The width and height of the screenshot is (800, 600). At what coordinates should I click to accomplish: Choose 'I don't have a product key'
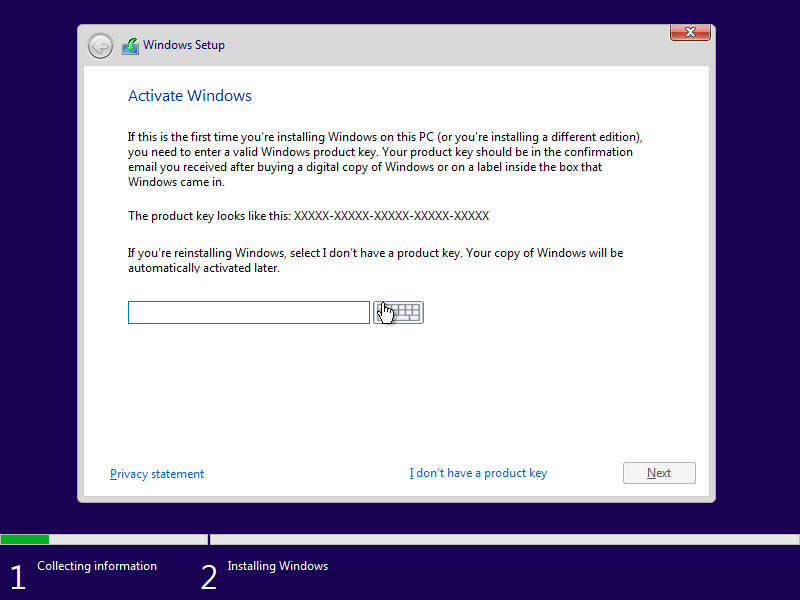point(478,473)
